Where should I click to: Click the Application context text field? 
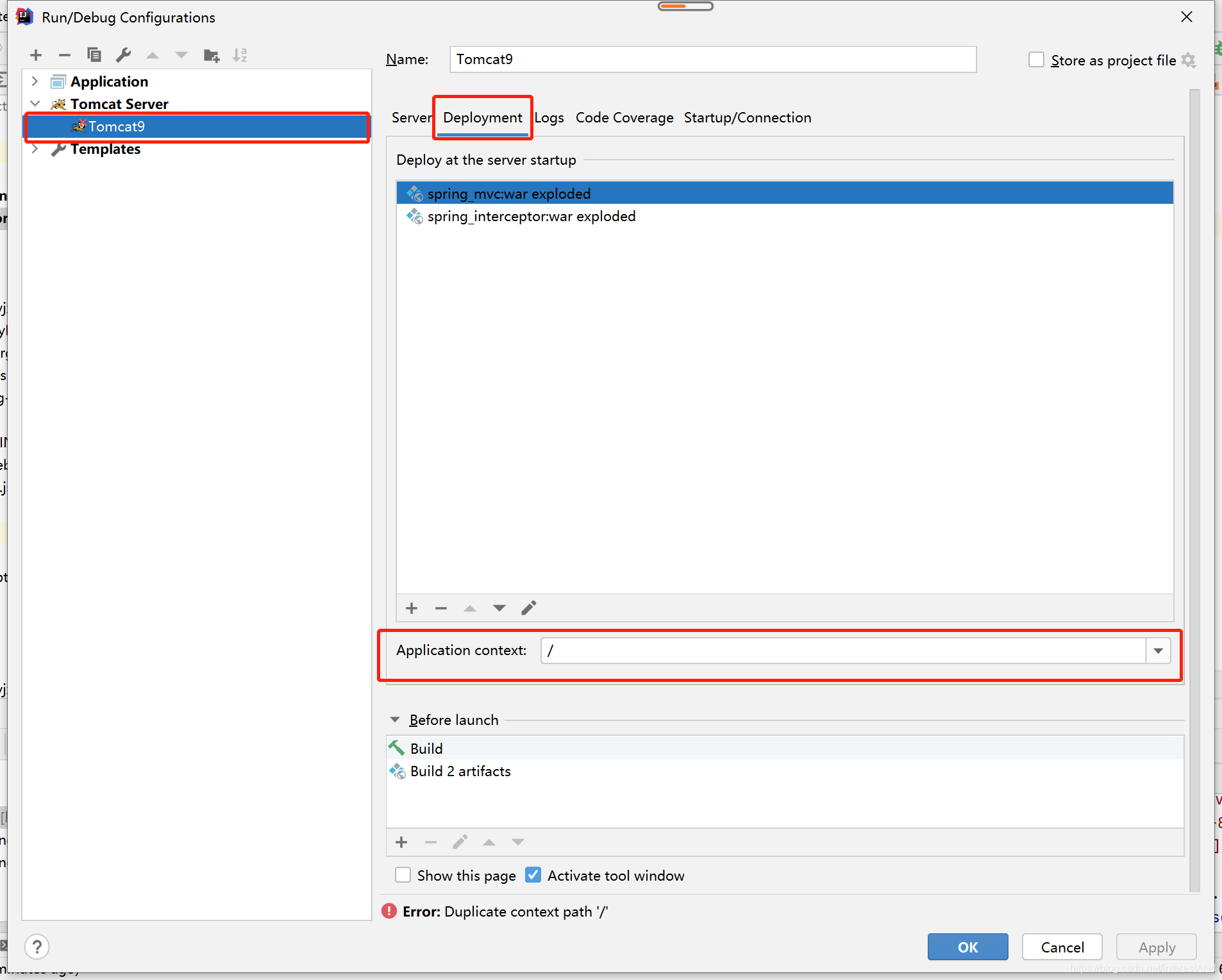pos(843,651)
